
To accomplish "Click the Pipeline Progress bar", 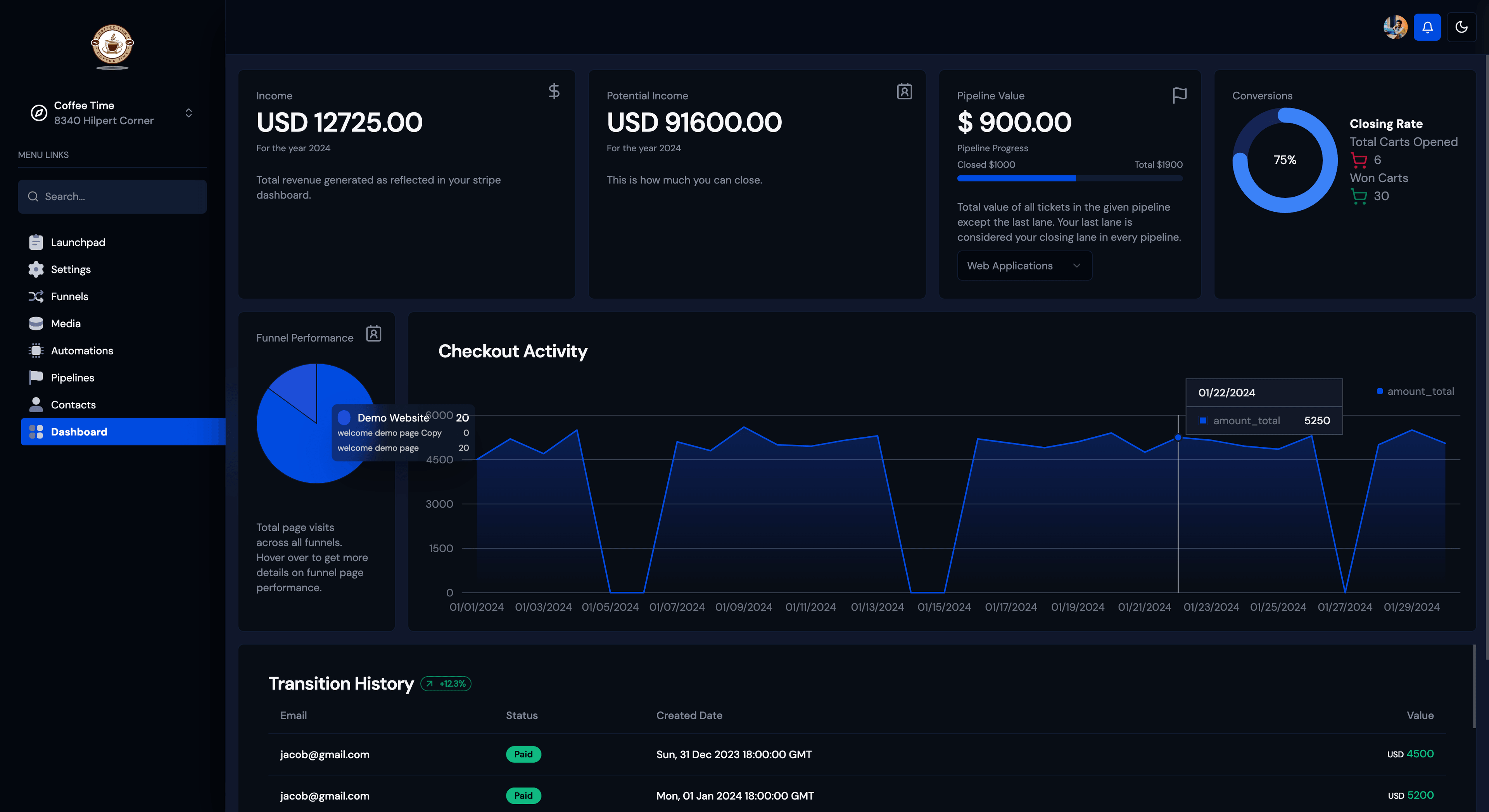I will pyautogui.click(x=1069, y=179).
